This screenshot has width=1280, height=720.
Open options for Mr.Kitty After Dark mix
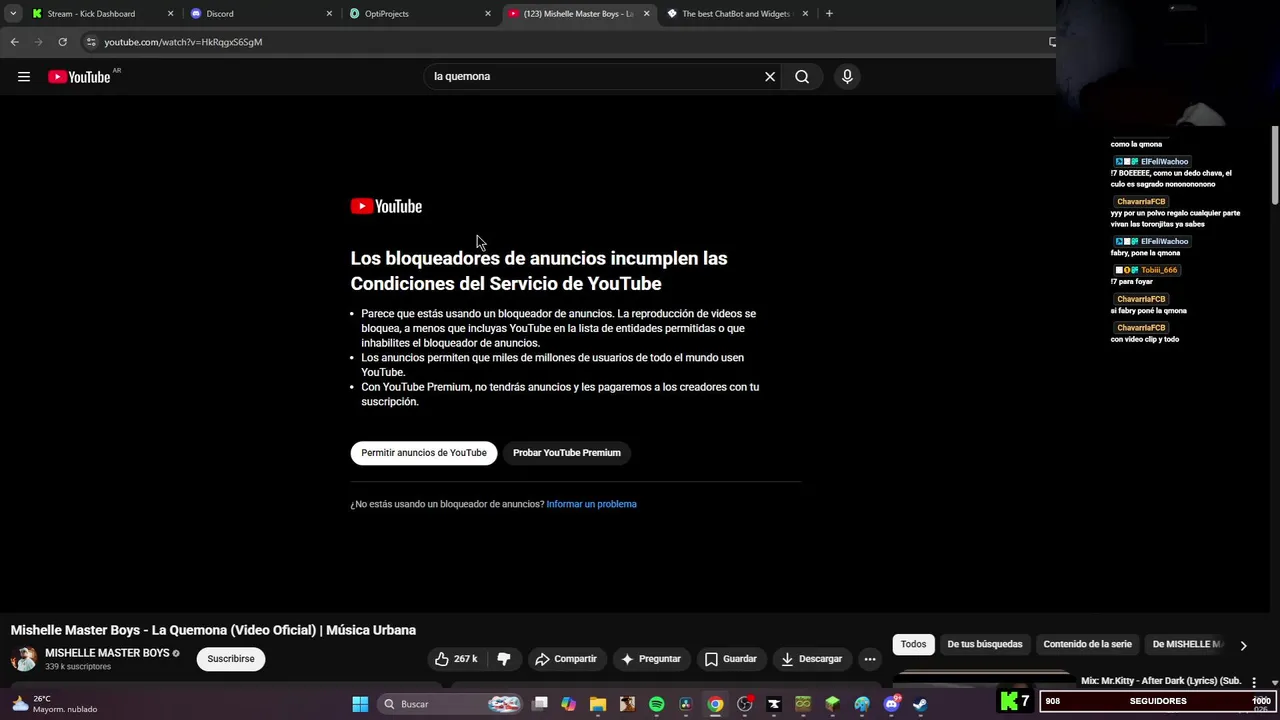click(1254, 682)
